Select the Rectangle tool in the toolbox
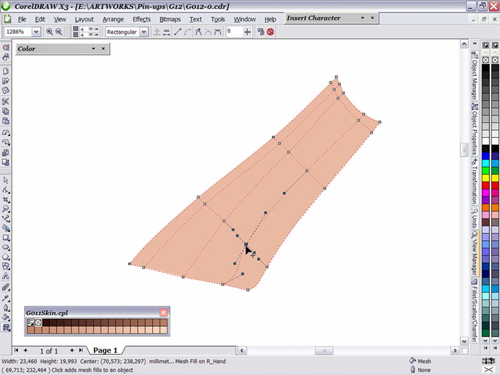Image resolution: width=500 pixels, height=375 pixels. click(6, 238)
